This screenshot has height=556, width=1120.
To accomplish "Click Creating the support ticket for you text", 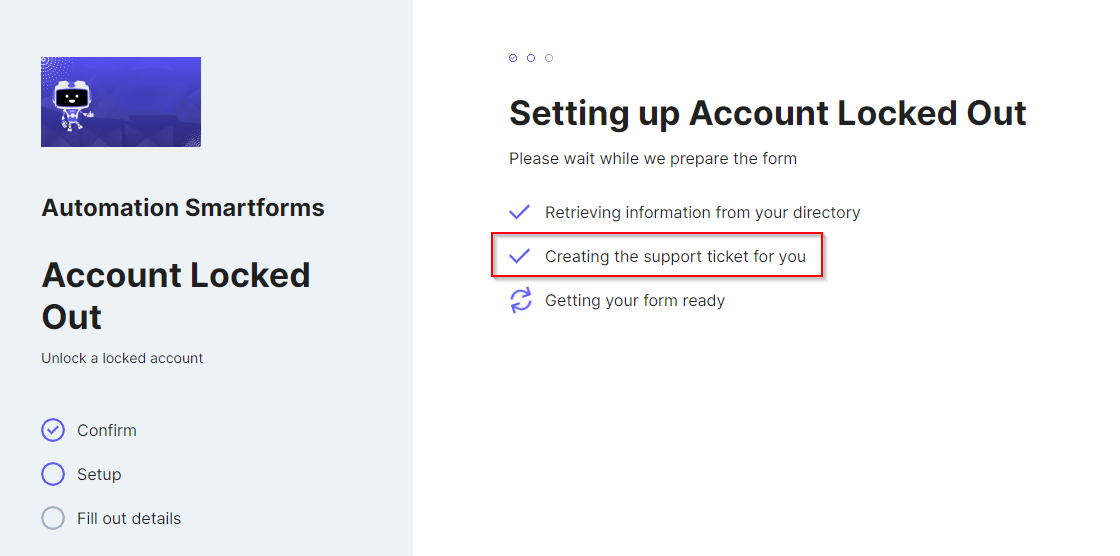I will (x=675, y=256).
